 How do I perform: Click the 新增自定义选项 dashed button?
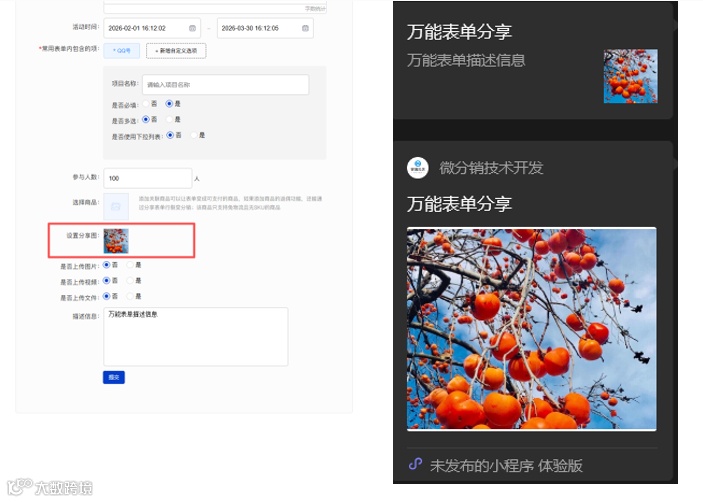coord(176,51)
